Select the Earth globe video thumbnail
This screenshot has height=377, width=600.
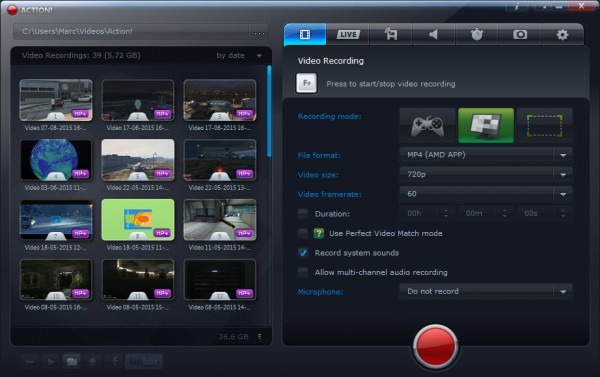point(56,160)
